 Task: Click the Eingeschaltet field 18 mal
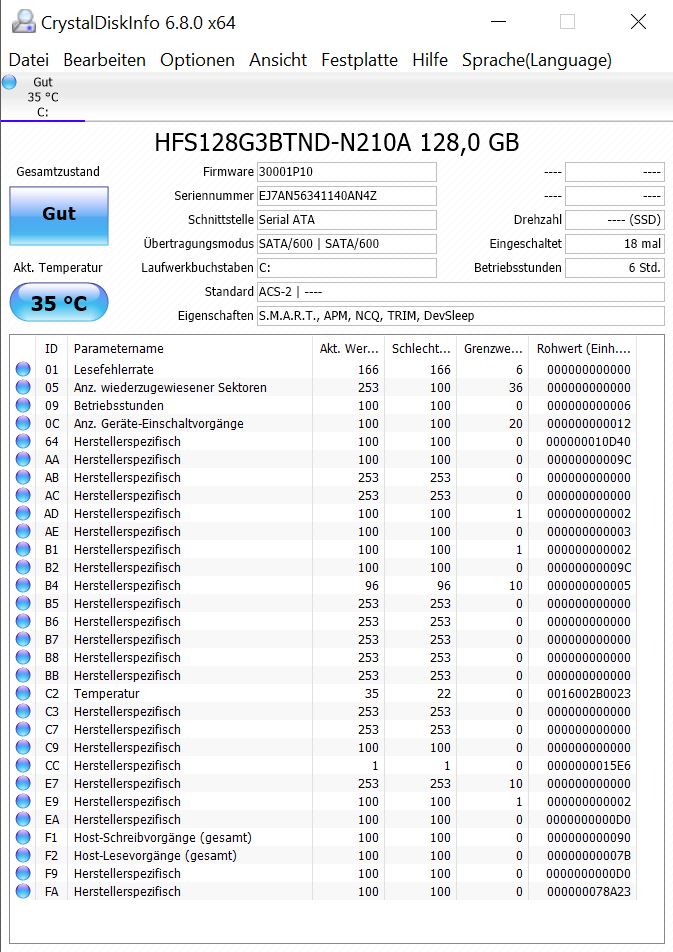(x=615, y=243)
